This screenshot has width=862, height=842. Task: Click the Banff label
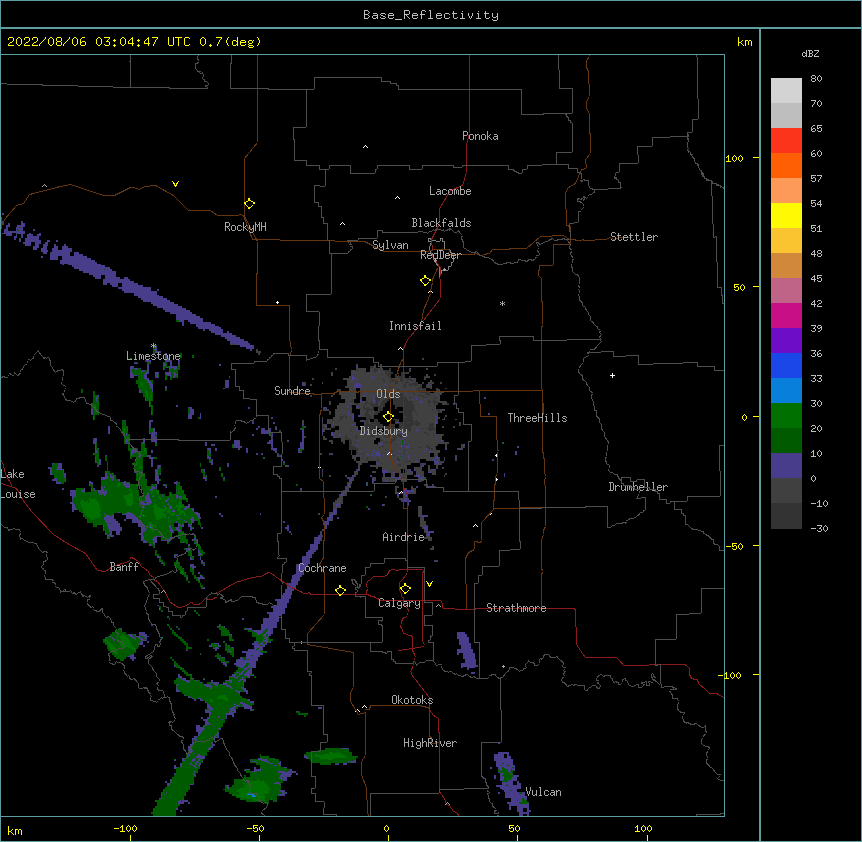(x=124, y=567)
